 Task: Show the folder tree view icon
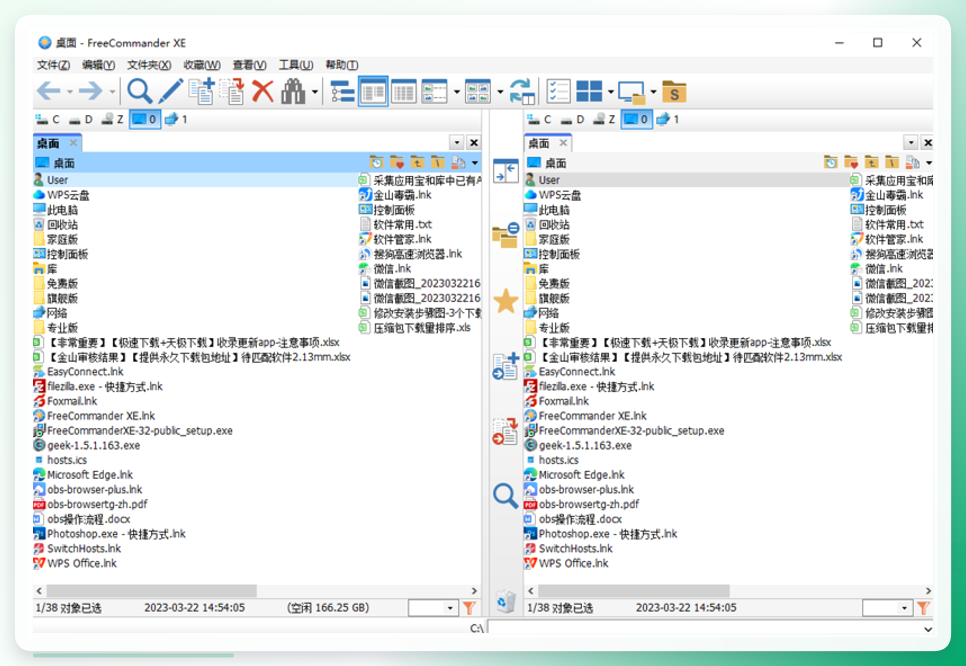(x=343, y=92)
